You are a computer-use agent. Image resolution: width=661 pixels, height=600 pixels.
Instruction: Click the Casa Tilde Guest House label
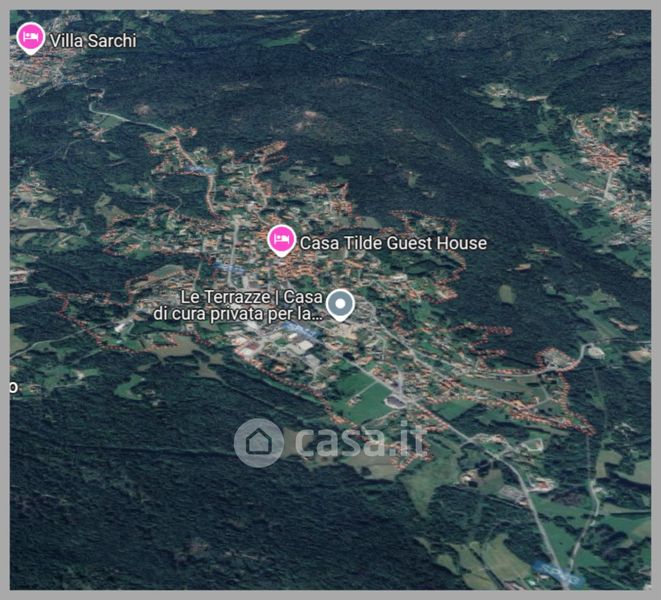pos(393,243)
